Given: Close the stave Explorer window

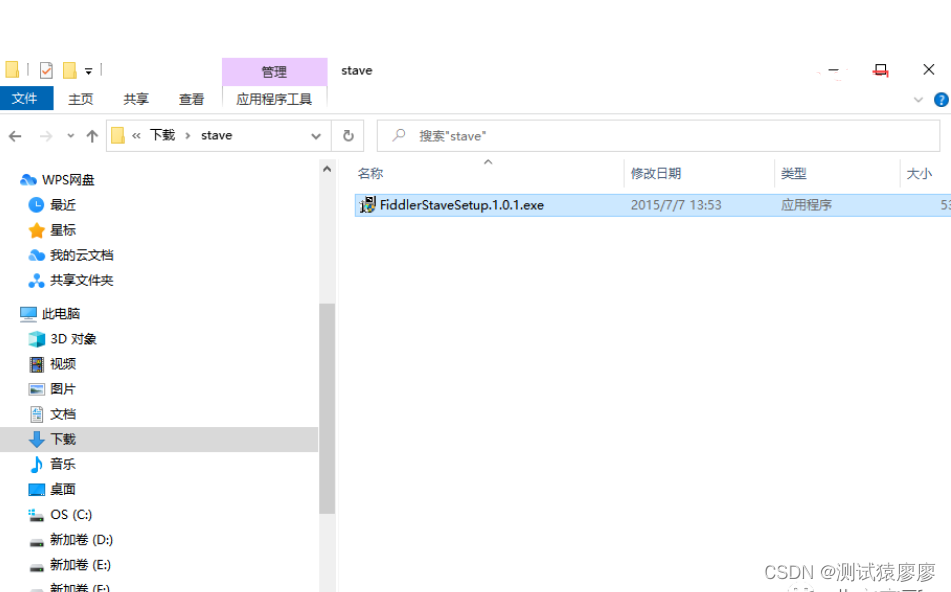Looking at the screenshot, I should (929, 70).
